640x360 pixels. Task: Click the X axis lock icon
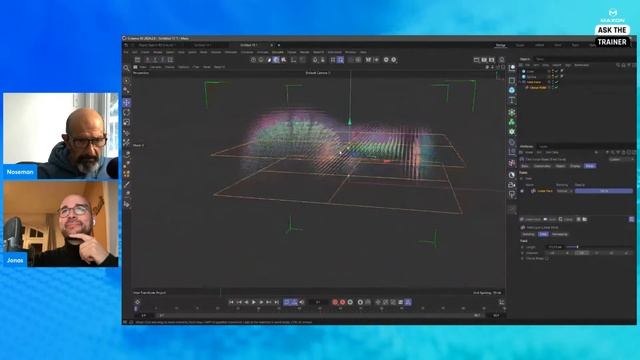click(147, 60)
